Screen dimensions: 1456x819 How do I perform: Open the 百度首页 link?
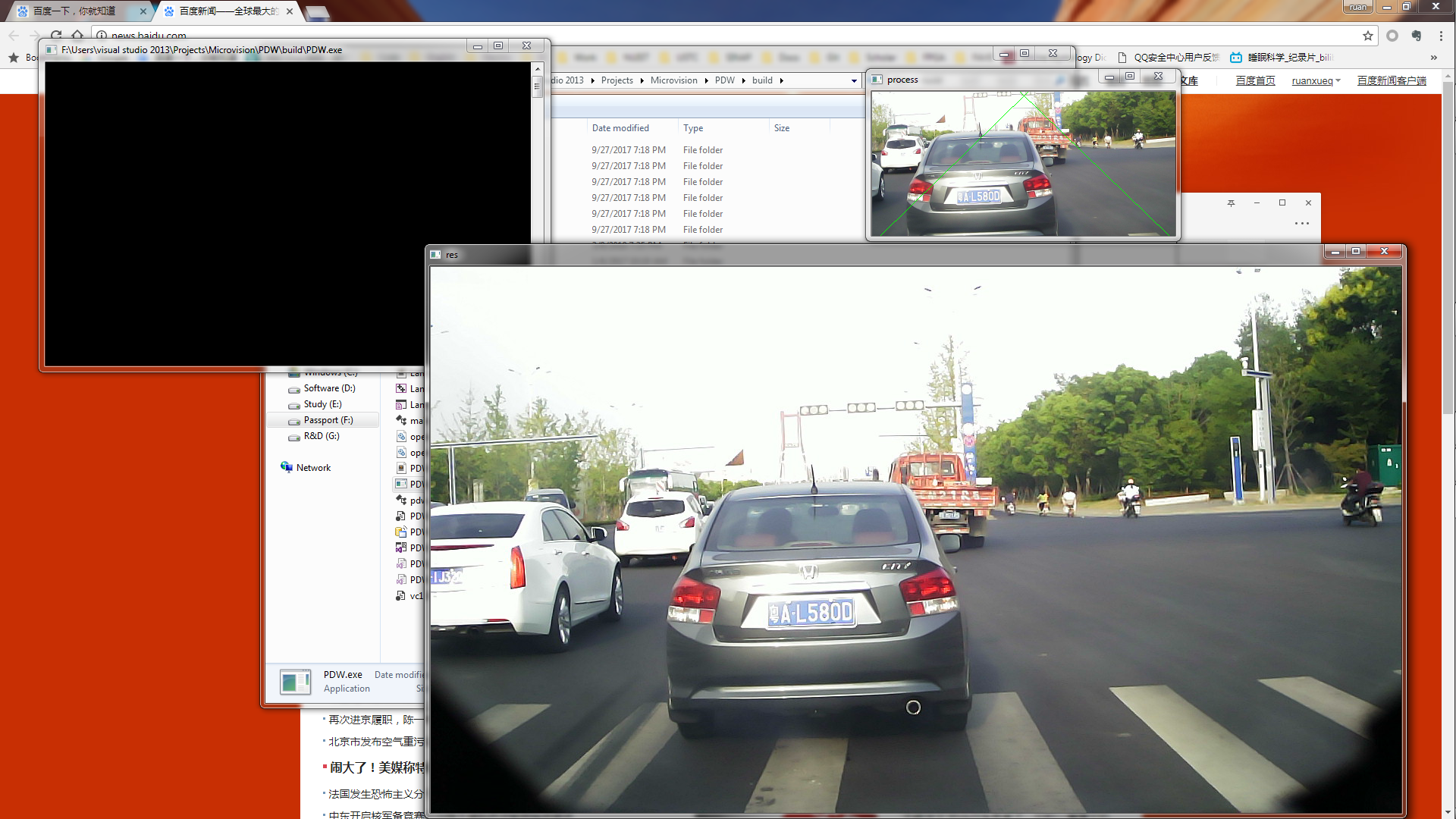point(1255,81)
